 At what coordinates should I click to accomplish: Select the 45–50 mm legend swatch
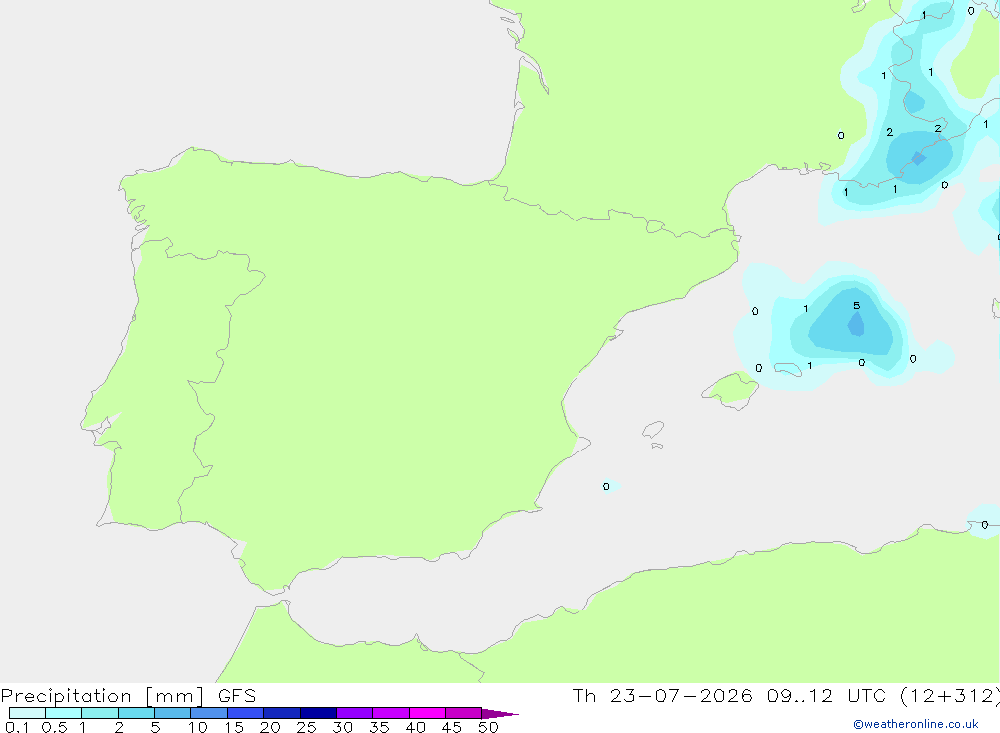(464, 713)
